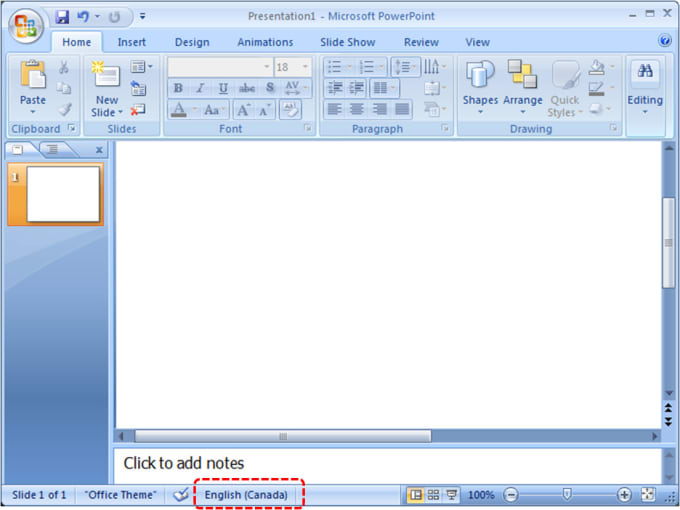Toggle Strikethrough formatting

coord(247,88)
